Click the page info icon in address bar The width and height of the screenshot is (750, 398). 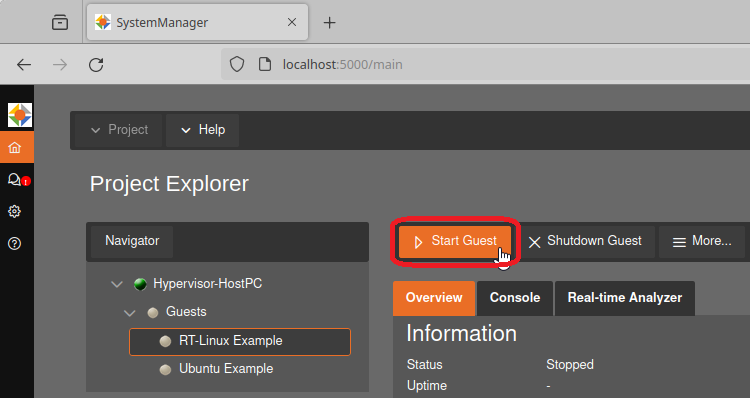265,64
